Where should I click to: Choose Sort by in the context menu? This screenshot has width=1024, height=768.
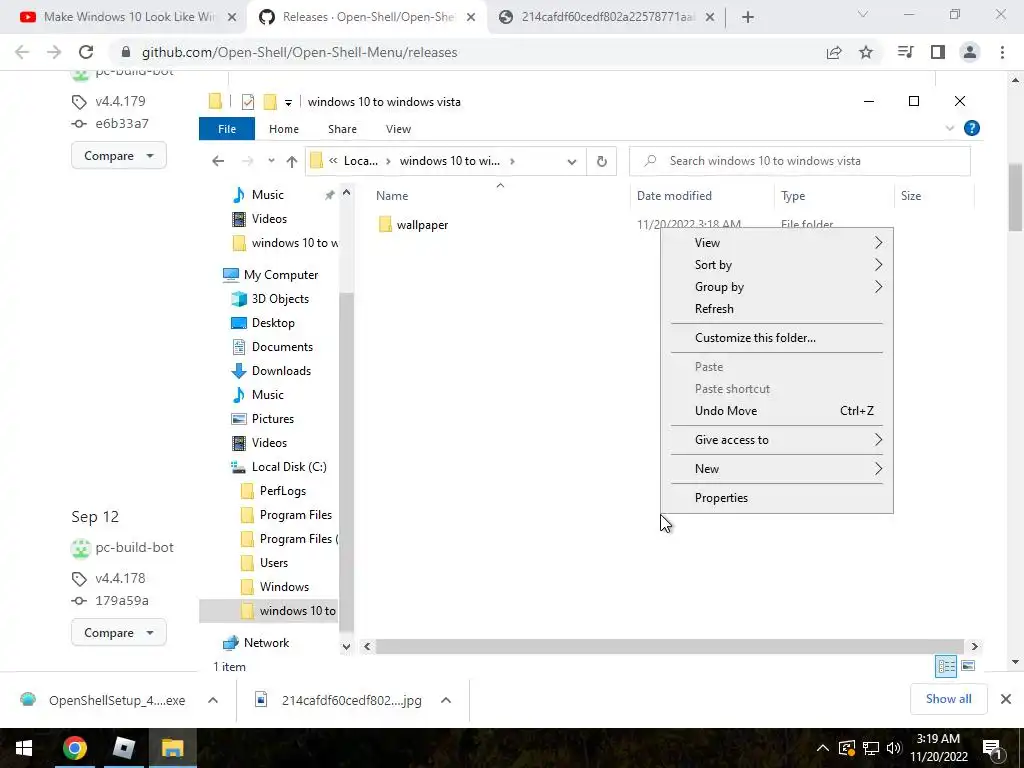tap(776, 265)
